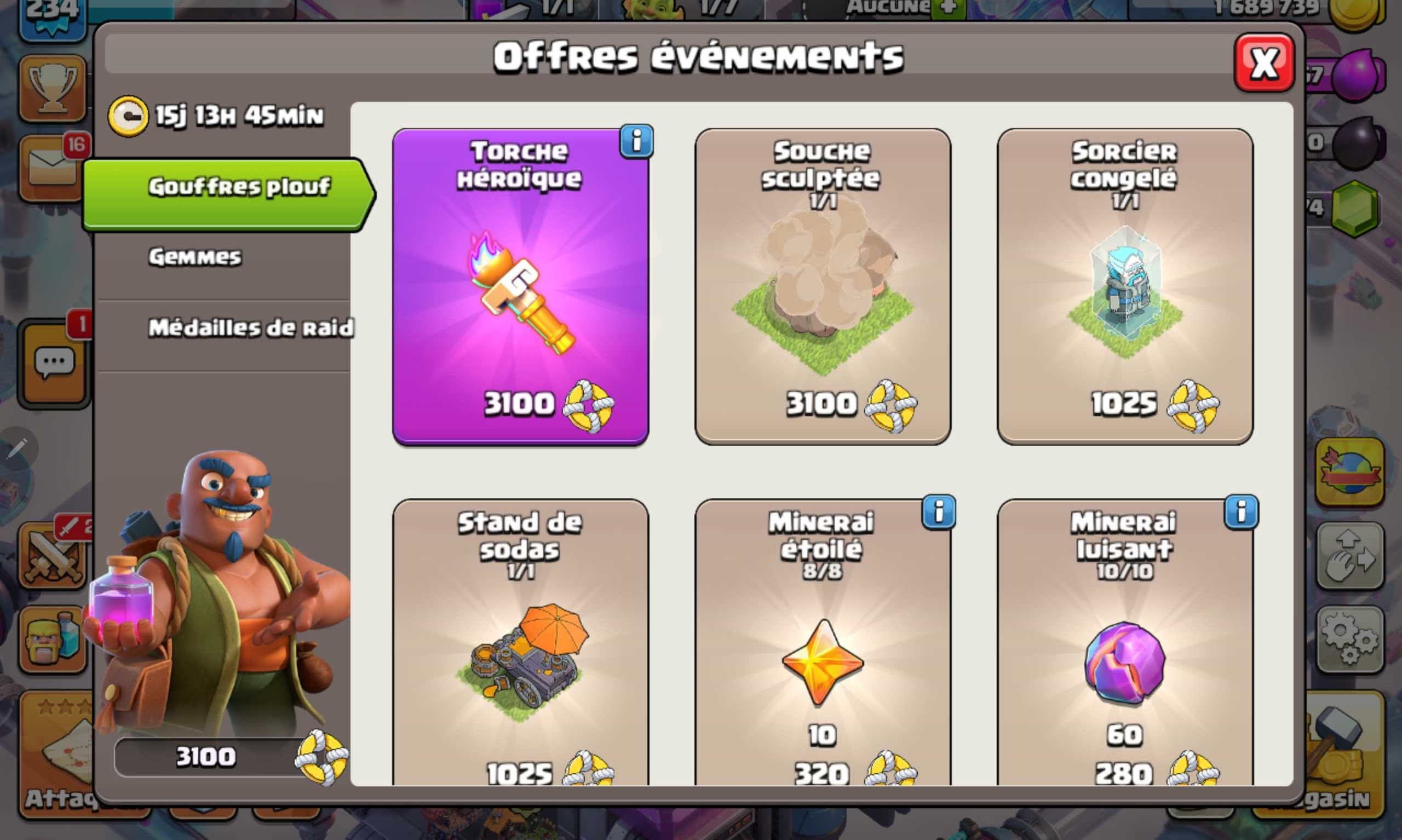Switch to the Gemmes tab
The image size is (1402, 840).
196,257
